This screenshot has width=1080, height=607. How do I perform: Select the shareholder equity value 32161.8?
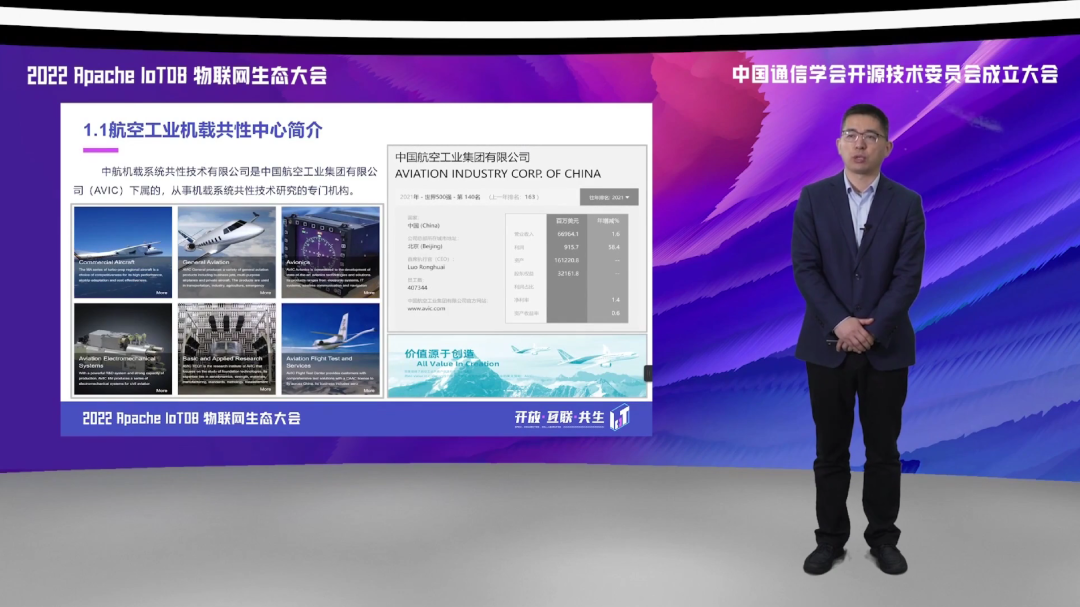coord(568,274)
